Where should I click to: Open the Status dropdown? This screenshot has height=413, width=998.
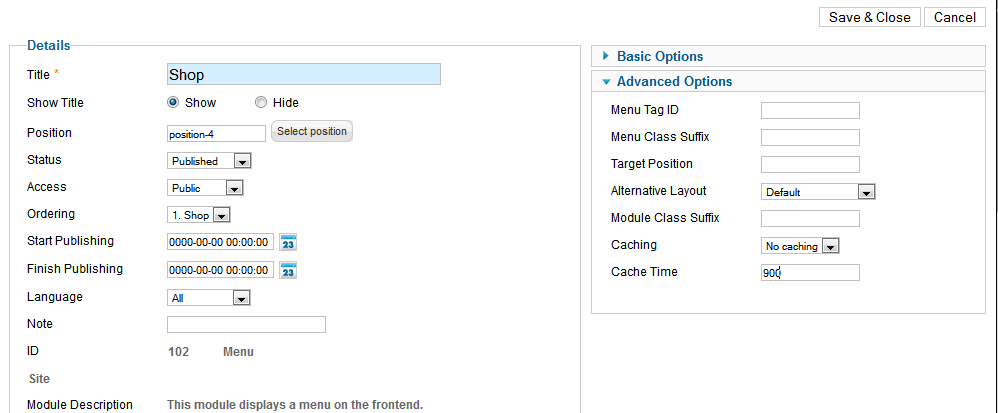(208, 161)
